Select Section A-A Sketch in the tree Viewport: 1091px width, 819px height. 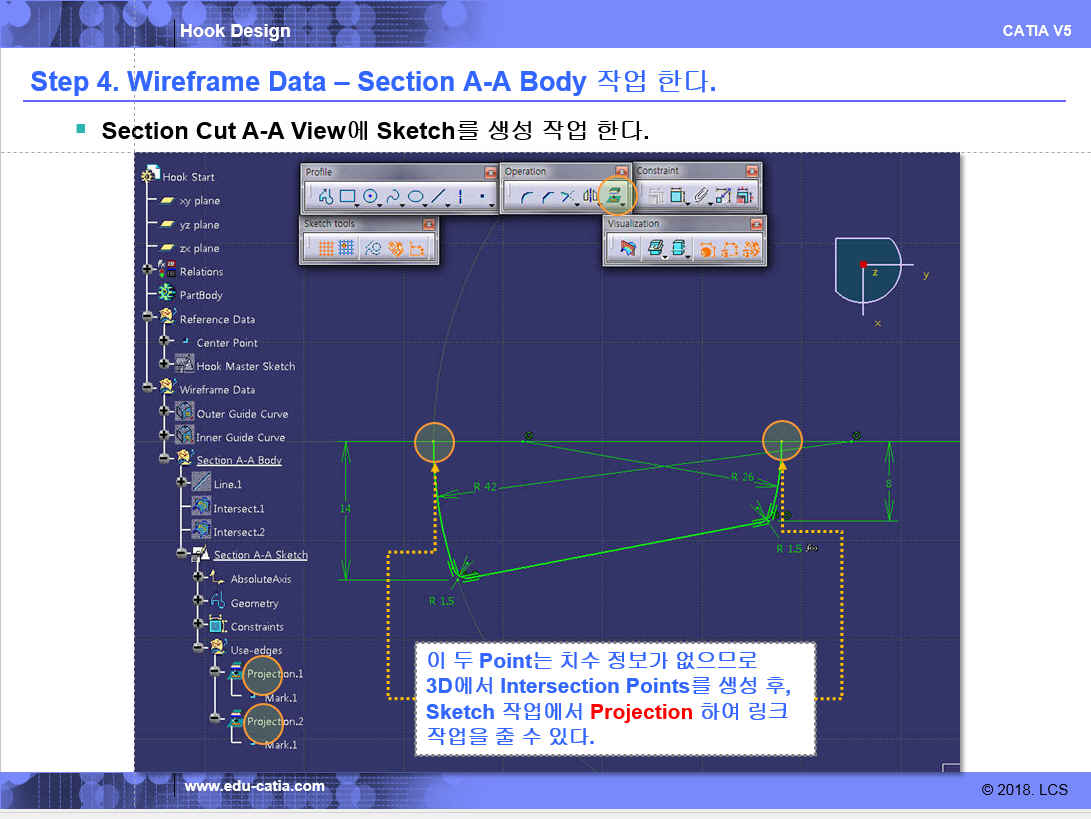pyautogui.click(x=260, y=555)
